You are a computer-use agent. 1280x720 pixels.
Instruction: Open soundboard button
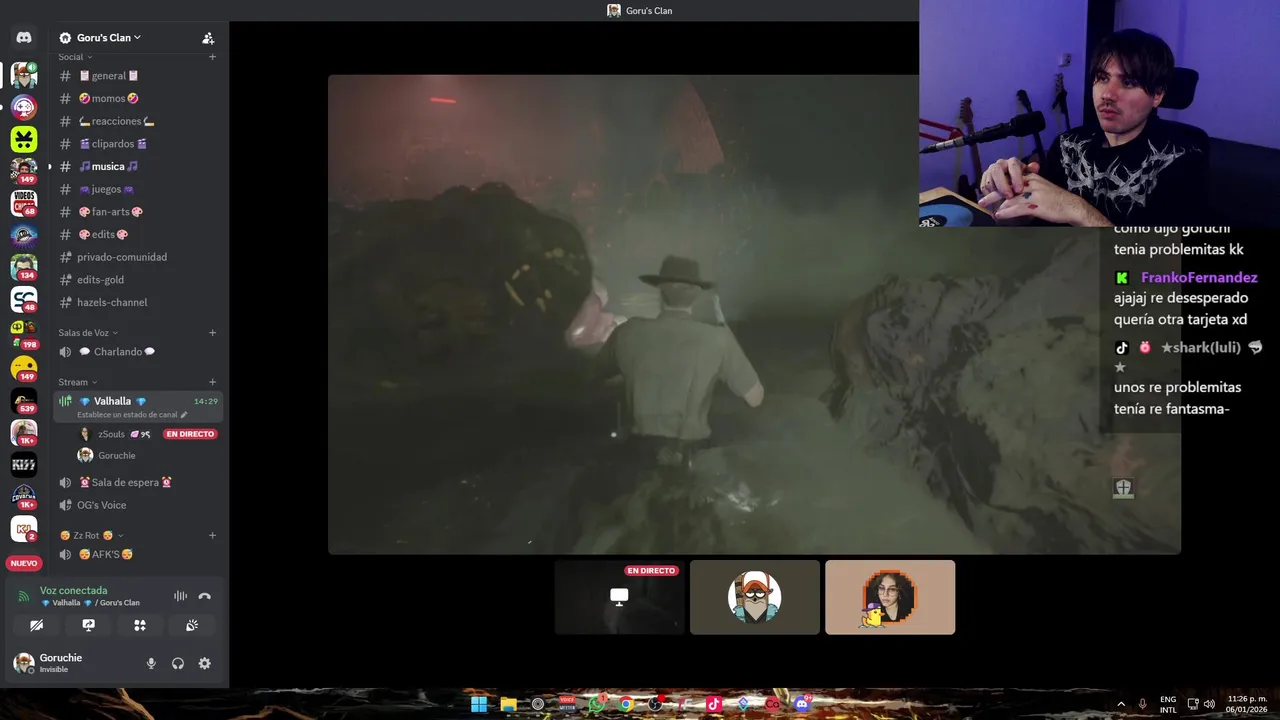point(192,625)
